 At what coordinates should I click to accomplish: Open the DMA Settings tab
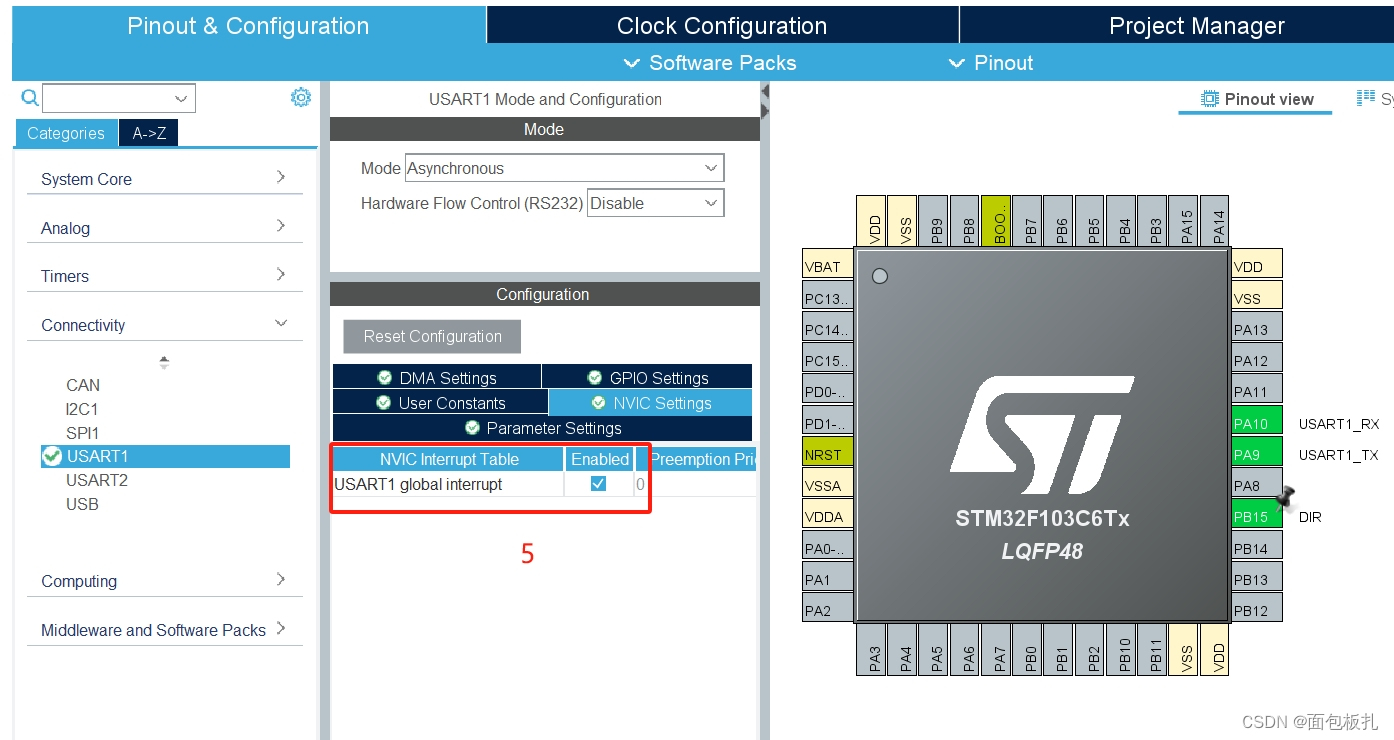point(437,378)
